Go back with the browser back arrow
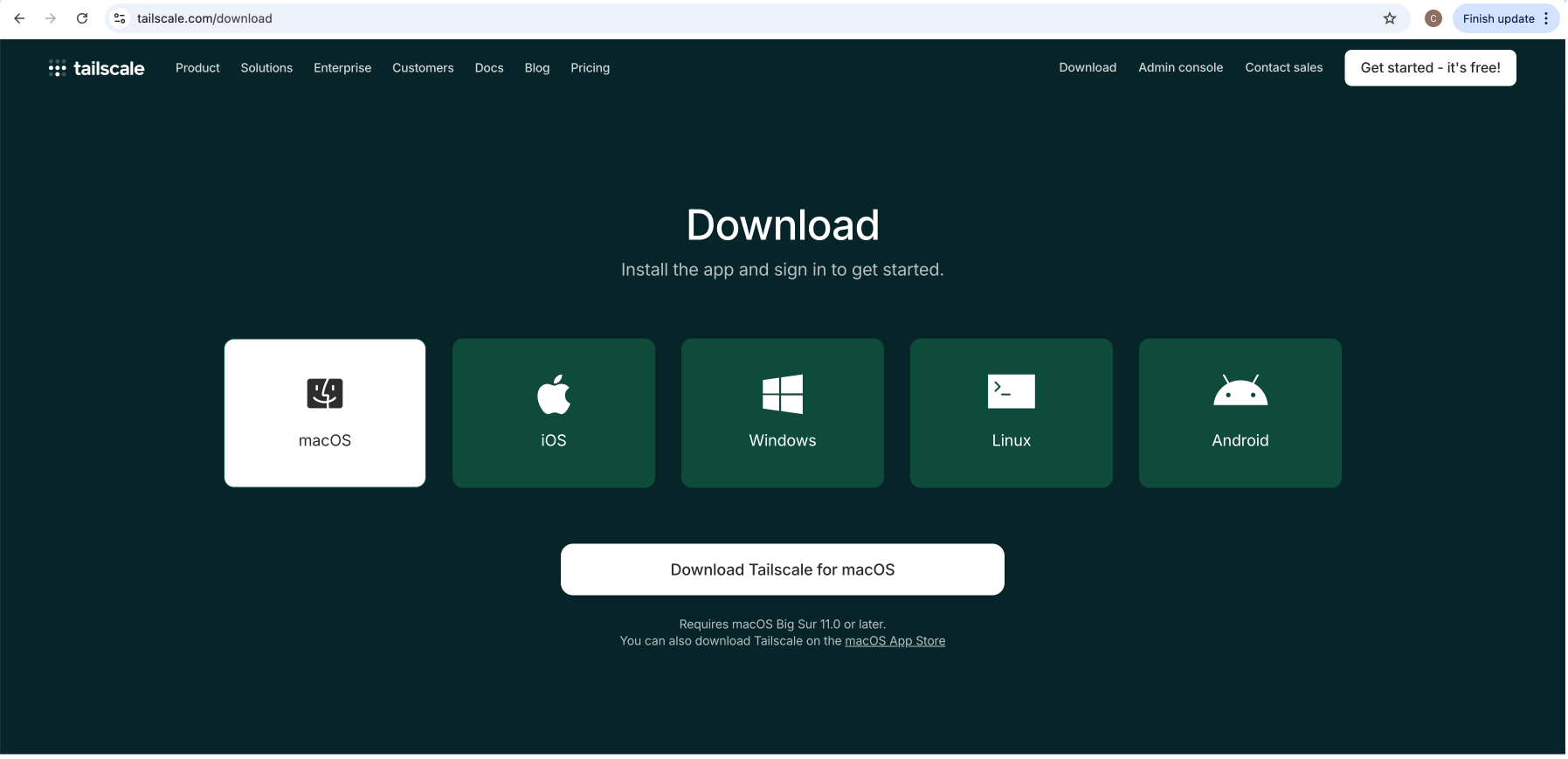The width and height of the screenshot is (1568, 759). [x=19, y=18]
